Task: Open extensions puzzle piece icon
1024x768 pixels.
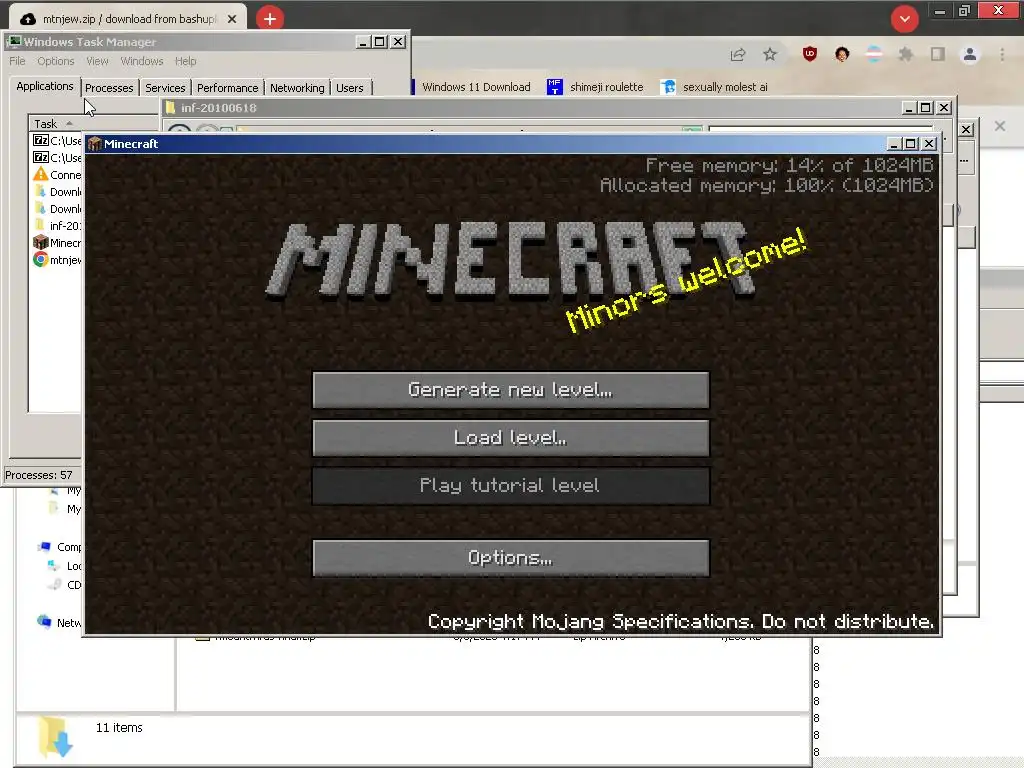Action: [x=905, y=54]
